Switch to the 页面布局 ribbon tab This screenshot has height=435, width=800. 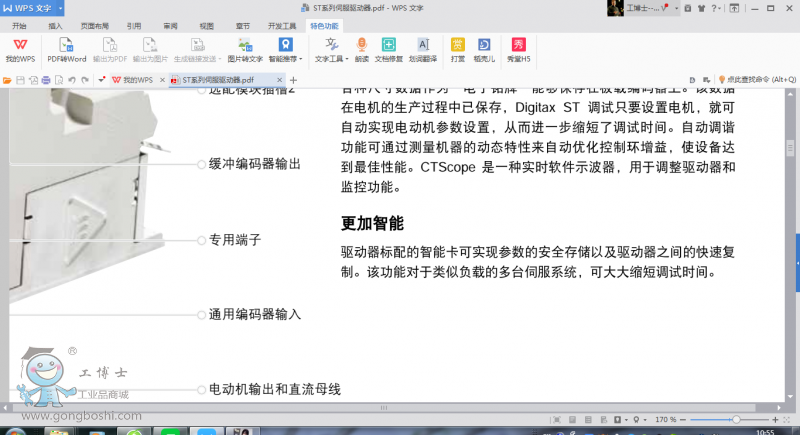tap(95, 25)
